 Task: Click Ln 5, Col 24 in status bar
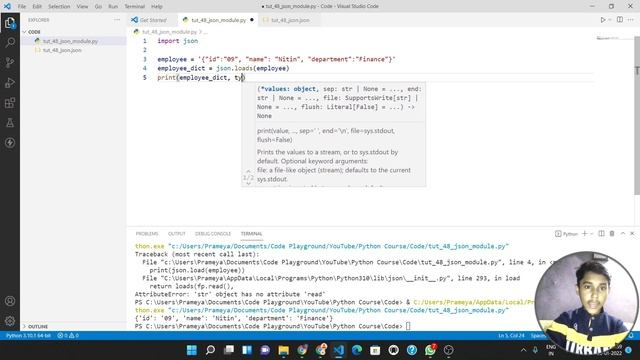[511, 336]
